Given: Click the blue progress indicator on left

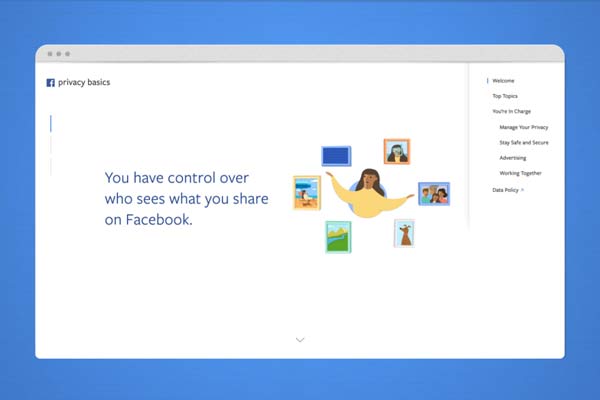Looking at the screenshot, I should point(51,124).
